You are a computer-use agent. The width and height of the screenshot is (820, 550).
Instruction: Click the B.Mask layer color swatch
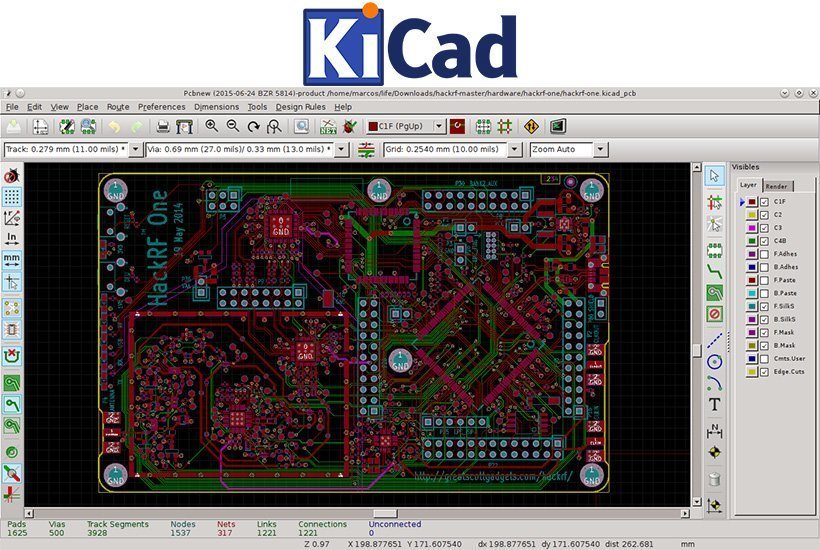pos(752,346)
